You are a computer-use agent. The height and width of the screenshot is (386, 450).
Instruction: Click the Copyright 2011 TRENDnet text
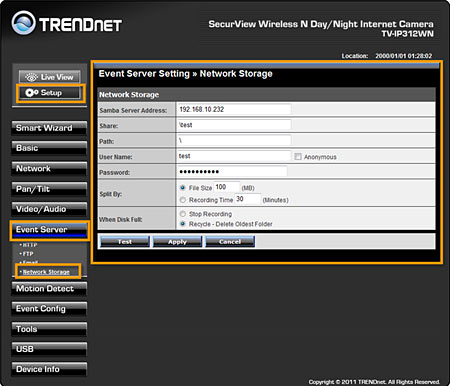point(374,382)
